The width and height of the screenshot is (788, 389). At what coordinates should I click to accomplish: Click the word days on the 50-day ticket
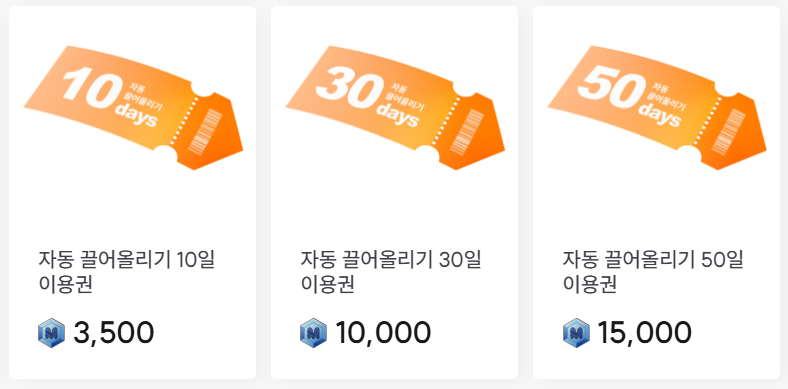click(660, 115)
